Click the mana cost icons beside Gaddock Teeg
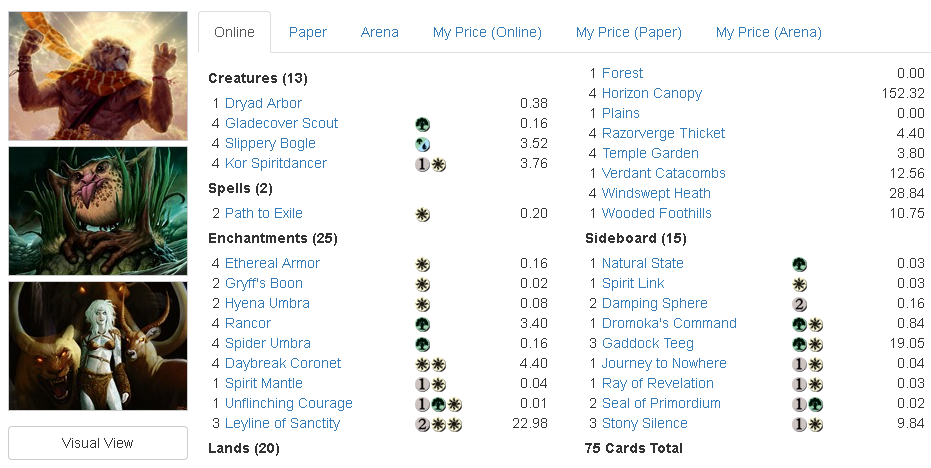 point(807,344)
